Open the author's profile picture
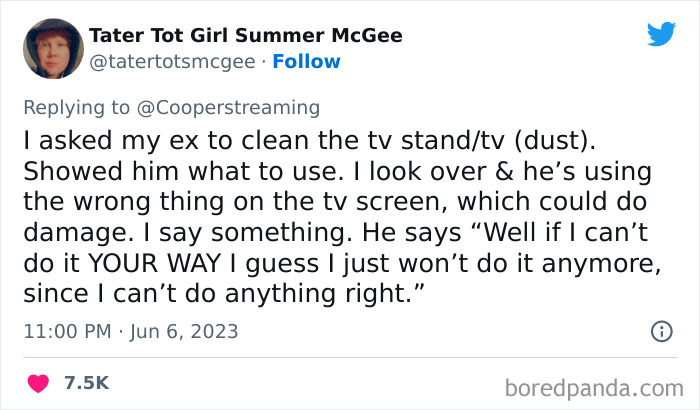Image resolution: width=700 pixels, height=410 pixels. (x=52, y=48)
